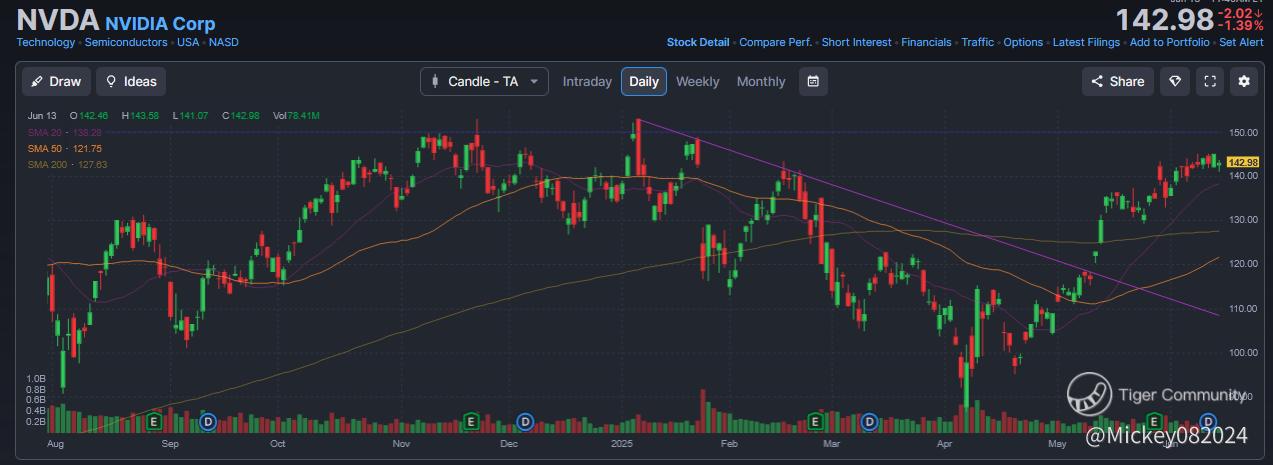Click the 150.00 price axis label
Viewport: 1273px width, 465px height.
coord(1243,132)
